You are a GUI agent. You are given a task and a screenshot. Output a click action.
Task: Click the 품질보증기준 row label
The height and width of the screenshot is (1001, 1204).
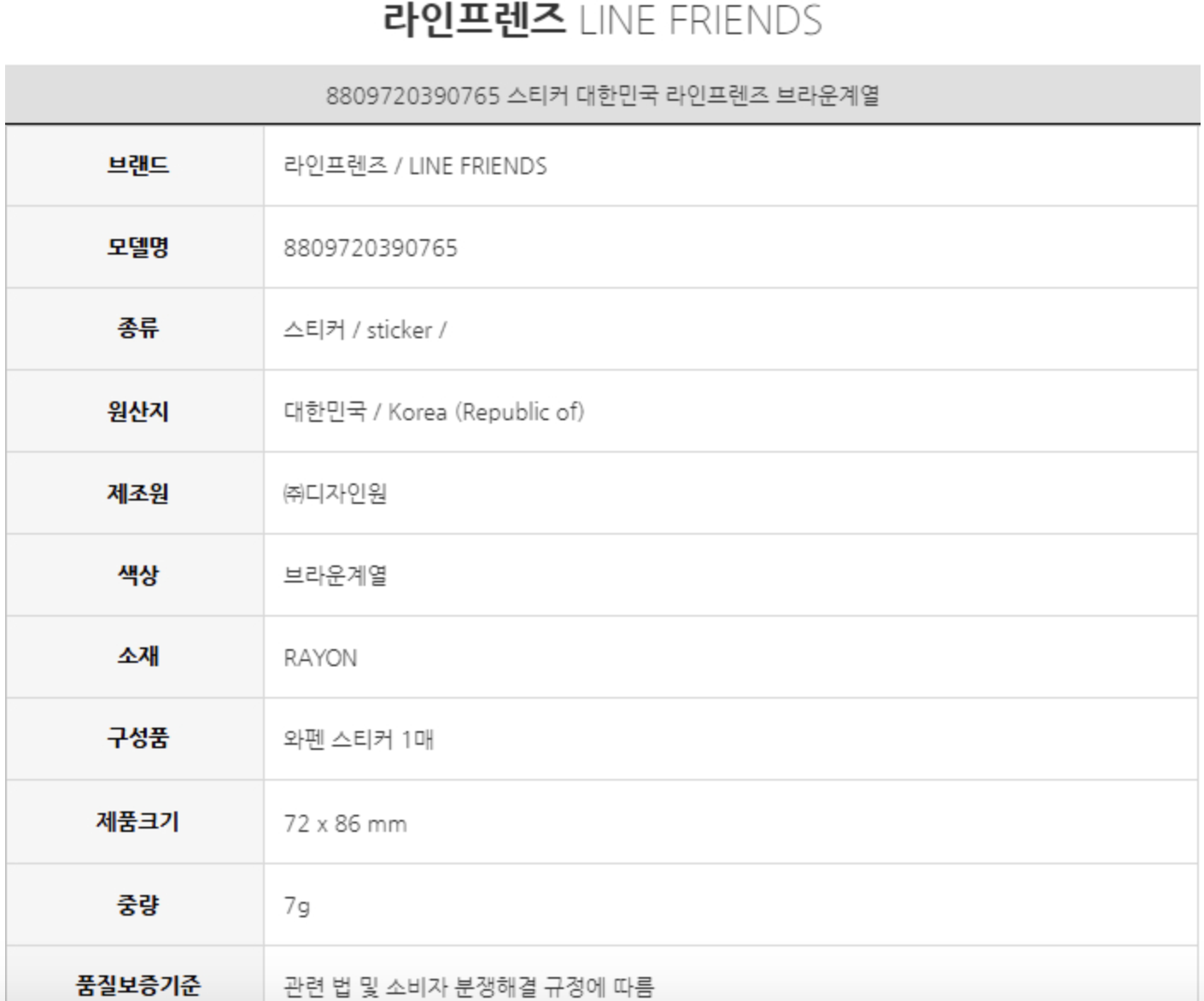pyautogui.click(x=137, y=986)
